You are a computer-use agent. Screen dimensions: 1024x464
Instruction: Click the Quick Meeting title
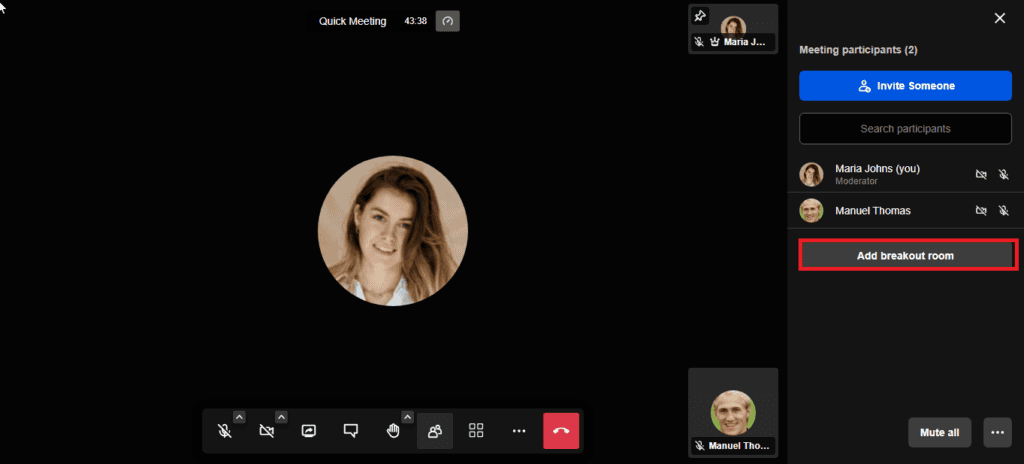(353, 21)
